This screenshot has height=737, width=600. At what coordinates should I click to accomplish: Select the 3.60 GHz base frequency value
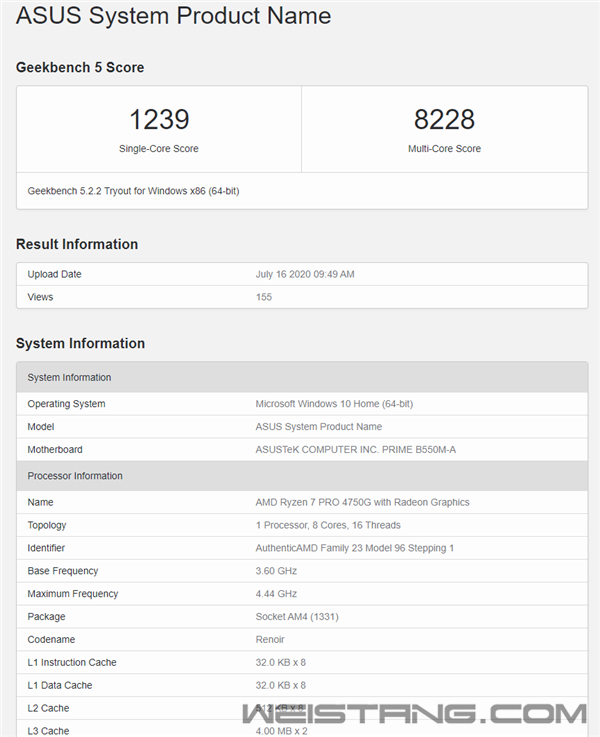pyautogui.click(x=276, y=571)
